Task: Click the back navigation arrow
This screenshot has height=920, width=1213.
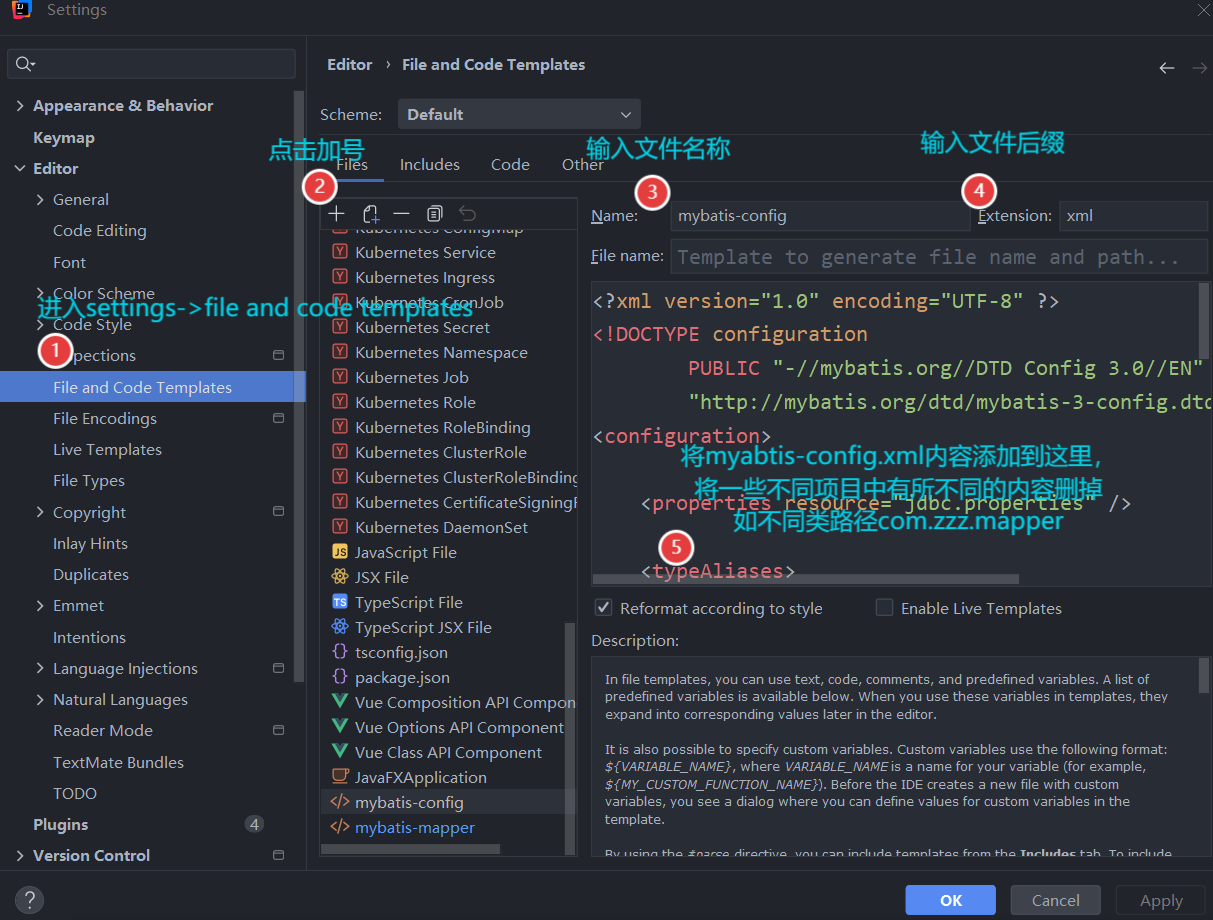Action: [x=1167, y=68]
